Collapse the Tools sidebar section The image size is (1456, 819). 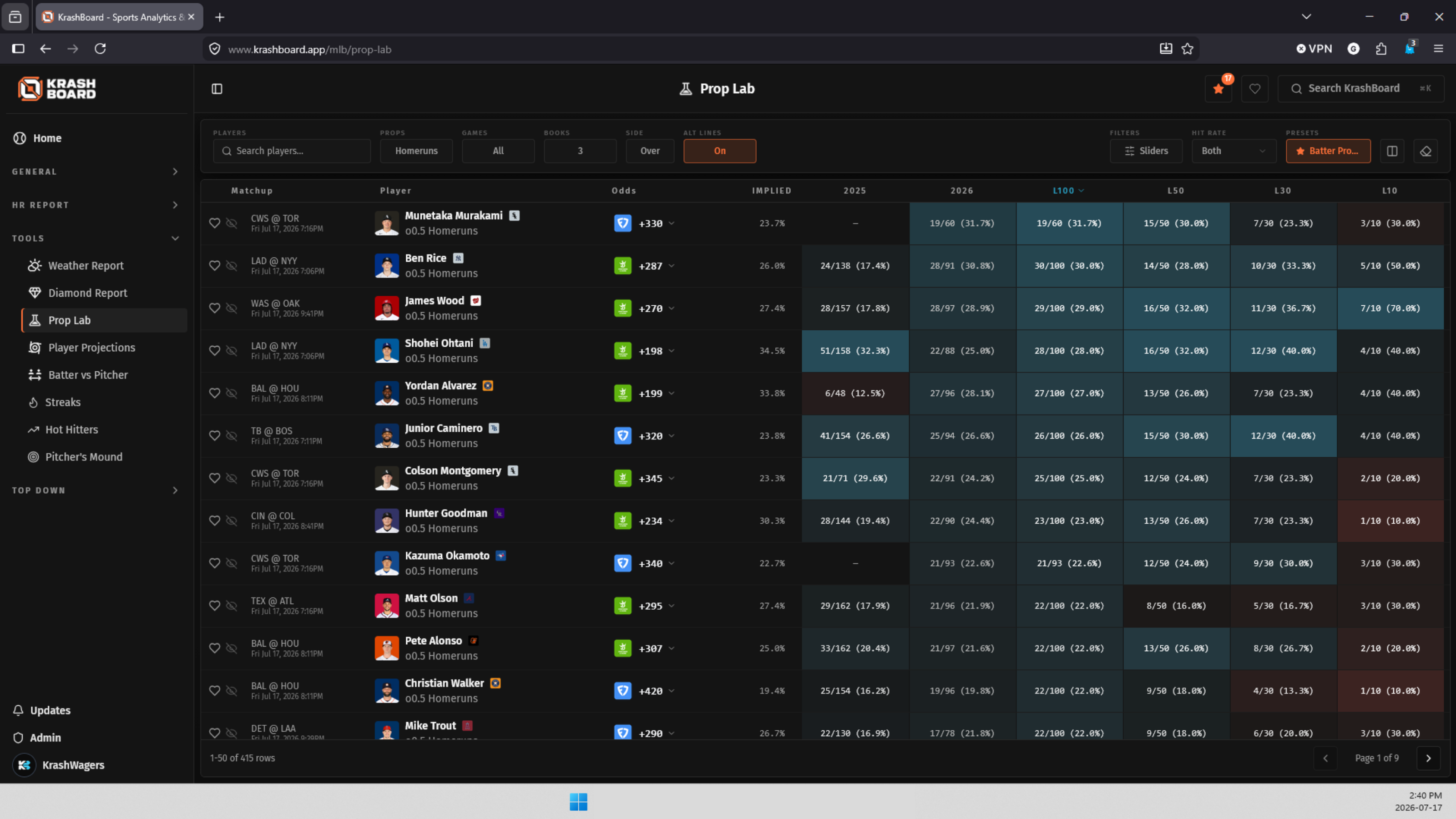[x=95, y=238]
